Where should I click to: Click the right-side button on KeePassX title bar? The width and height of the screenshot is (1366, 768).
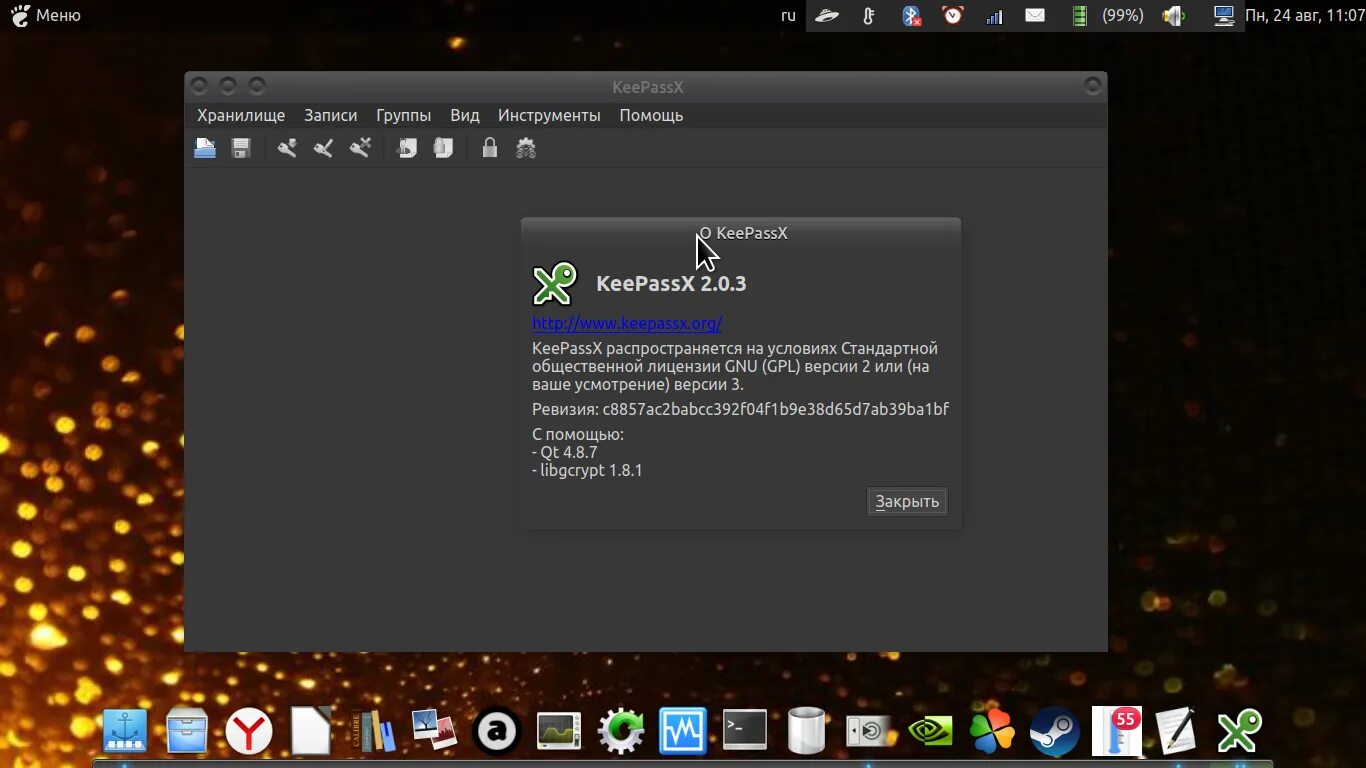(1092, 86)
